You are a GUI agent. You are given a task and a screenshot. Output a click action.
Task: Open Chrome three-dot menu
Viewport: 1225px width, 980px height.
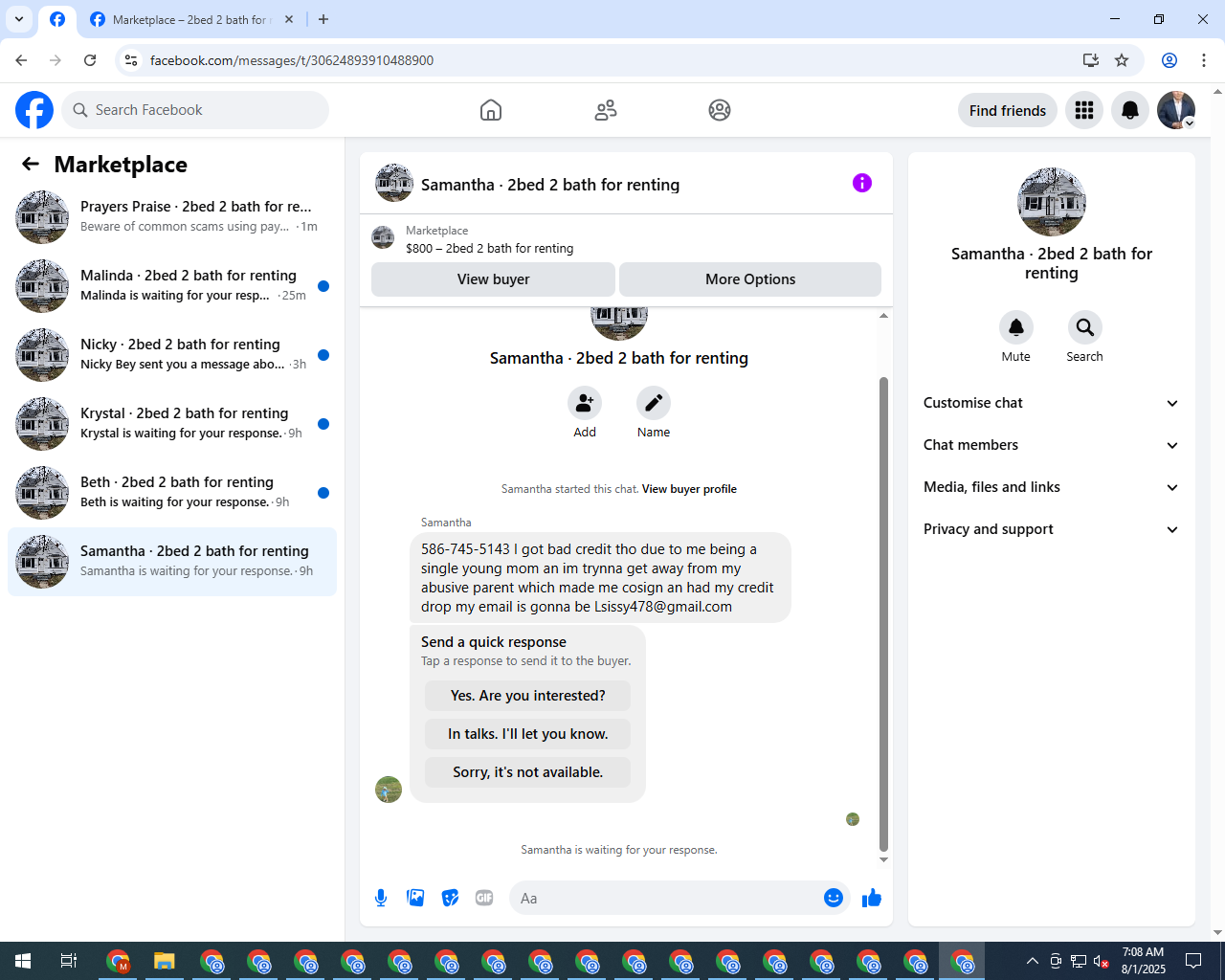(x=1204, y=60)
